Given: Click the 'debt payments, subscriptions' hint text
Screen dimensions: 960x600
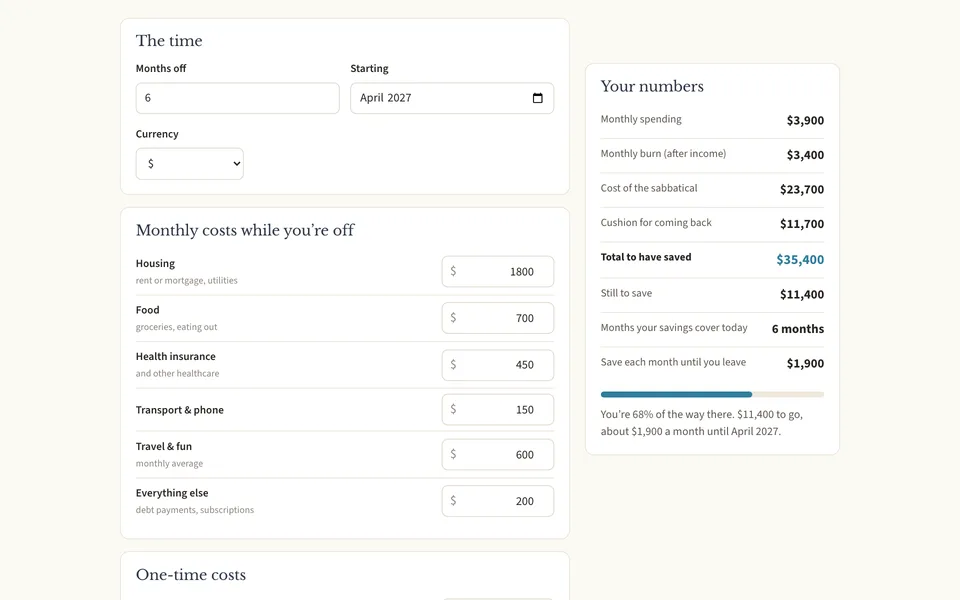Looking at the screenshot, I should (x=195, y=510).
